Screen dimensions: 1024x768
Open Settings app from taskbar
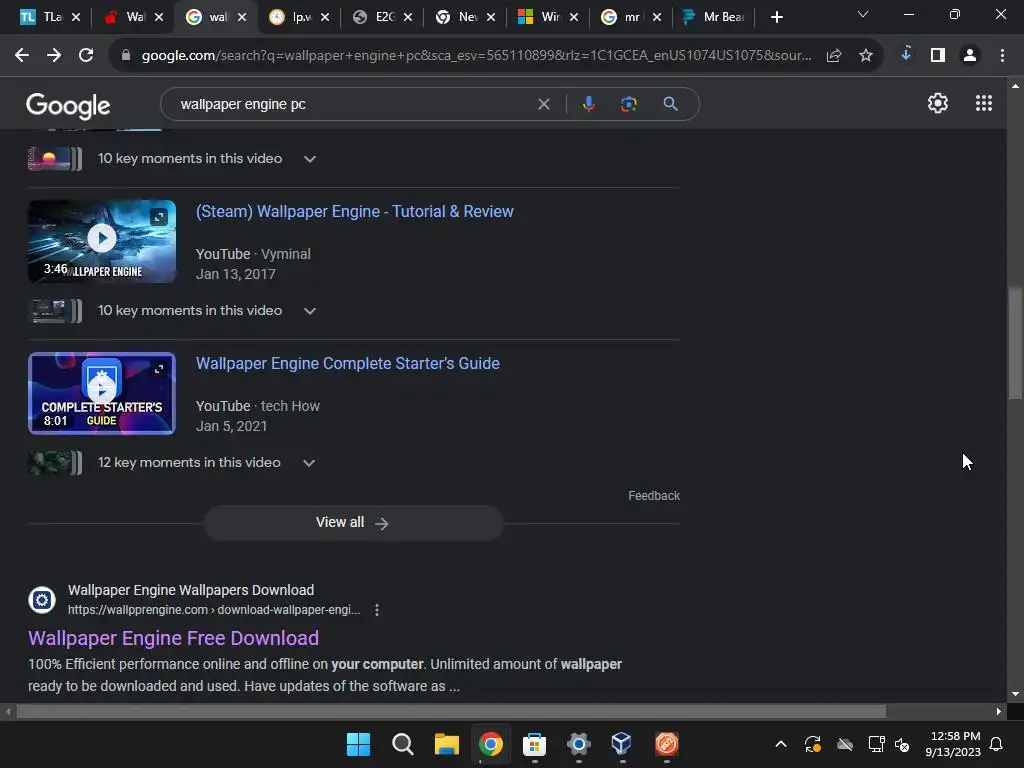point(579,744)
